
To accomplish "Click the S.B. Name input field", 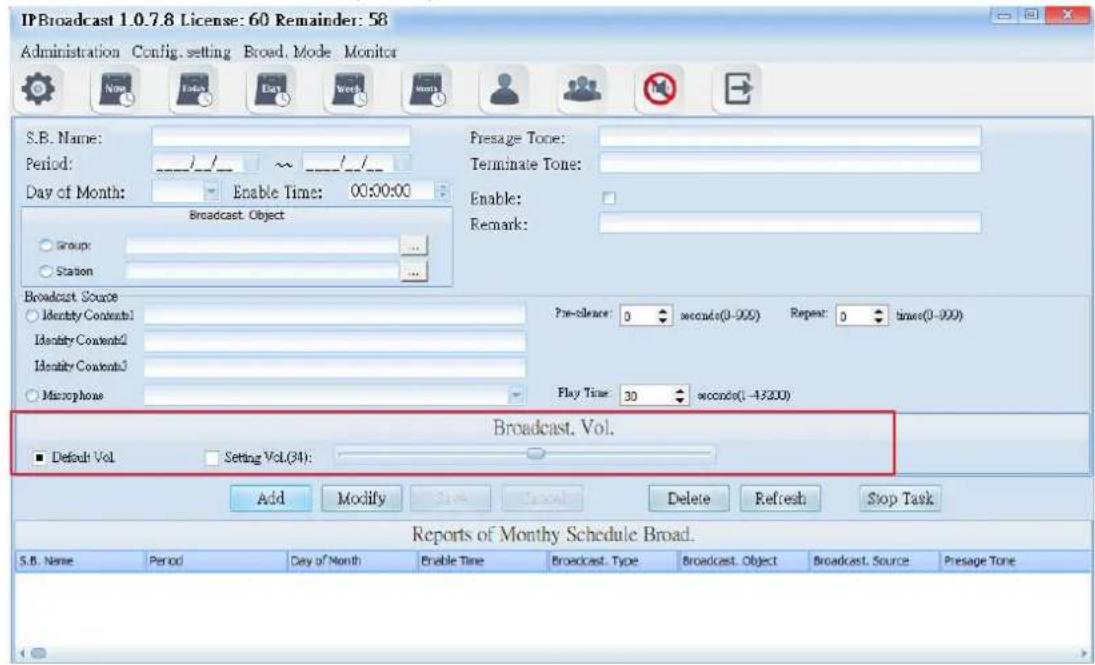I will click(x=281, y=138).
